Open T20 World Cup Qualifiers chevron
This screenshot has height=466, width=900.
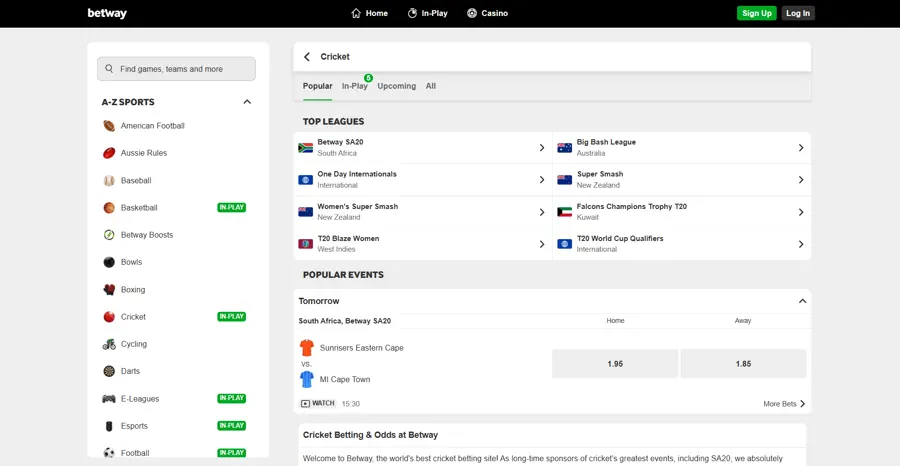coord(801,244)
